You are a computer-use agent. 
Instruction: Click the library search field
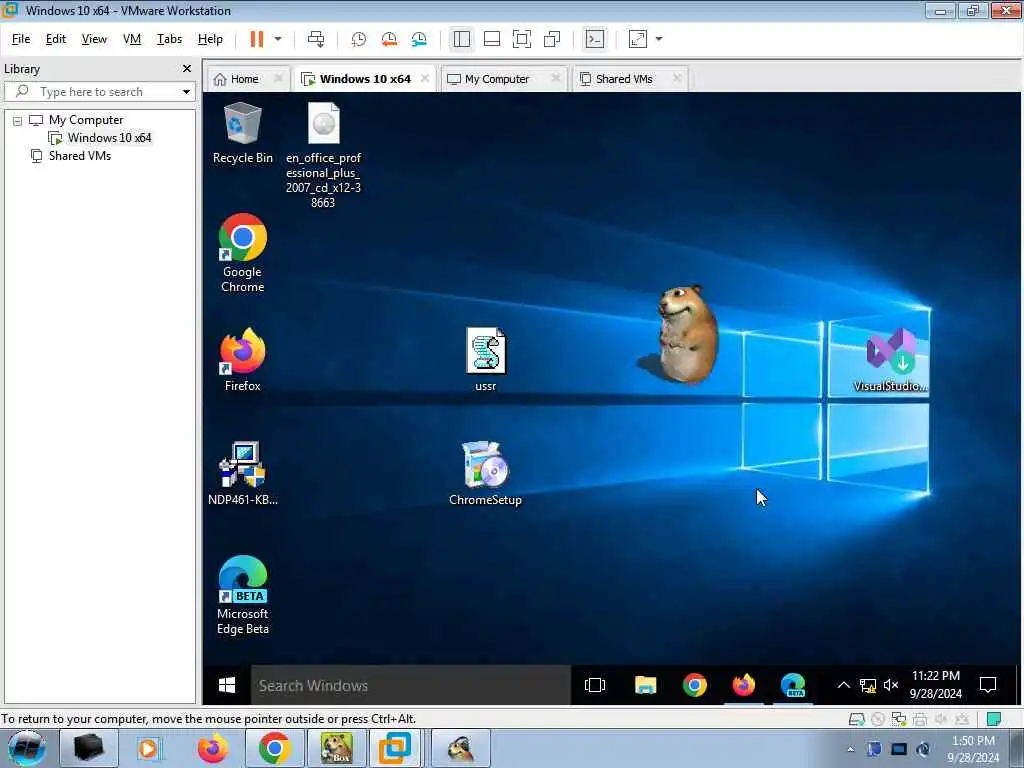[x=100, y=91]
